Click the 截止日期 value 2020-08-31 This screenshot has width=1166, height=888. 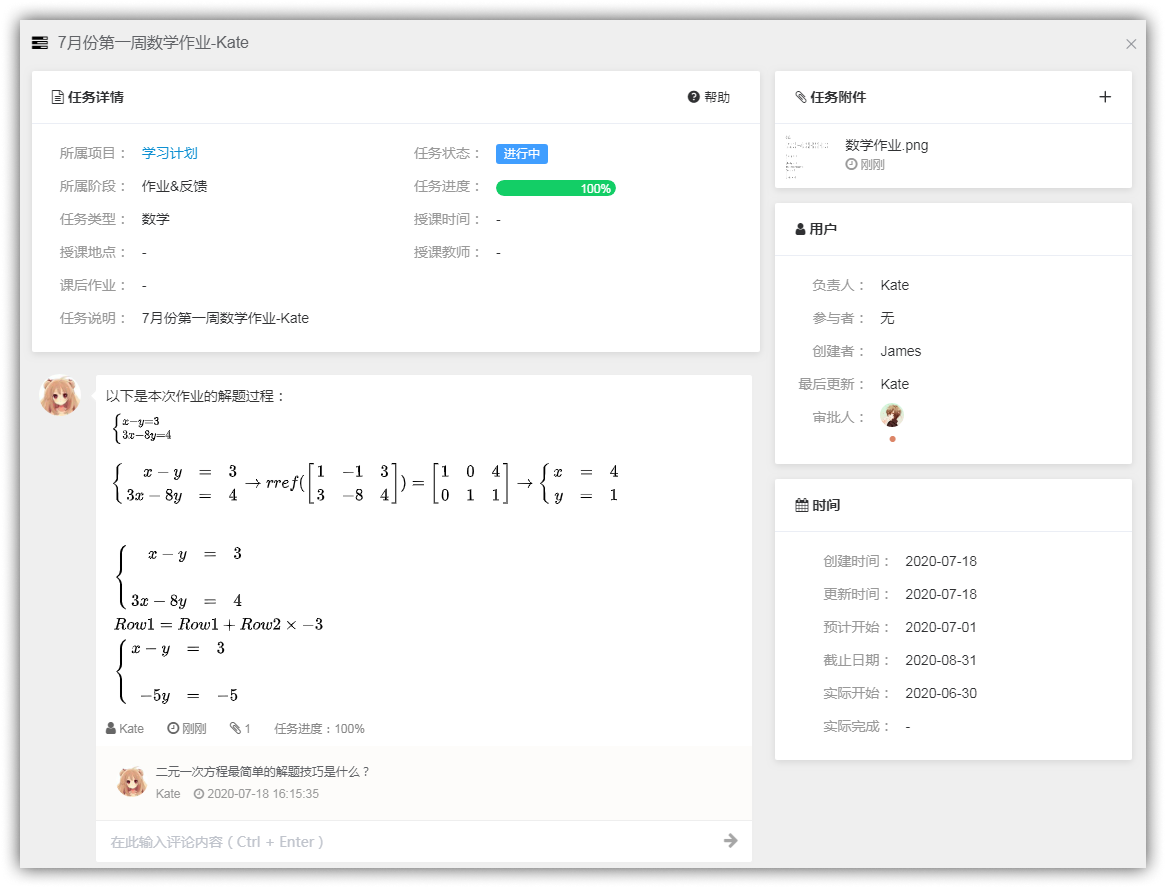tap(940, 660)
